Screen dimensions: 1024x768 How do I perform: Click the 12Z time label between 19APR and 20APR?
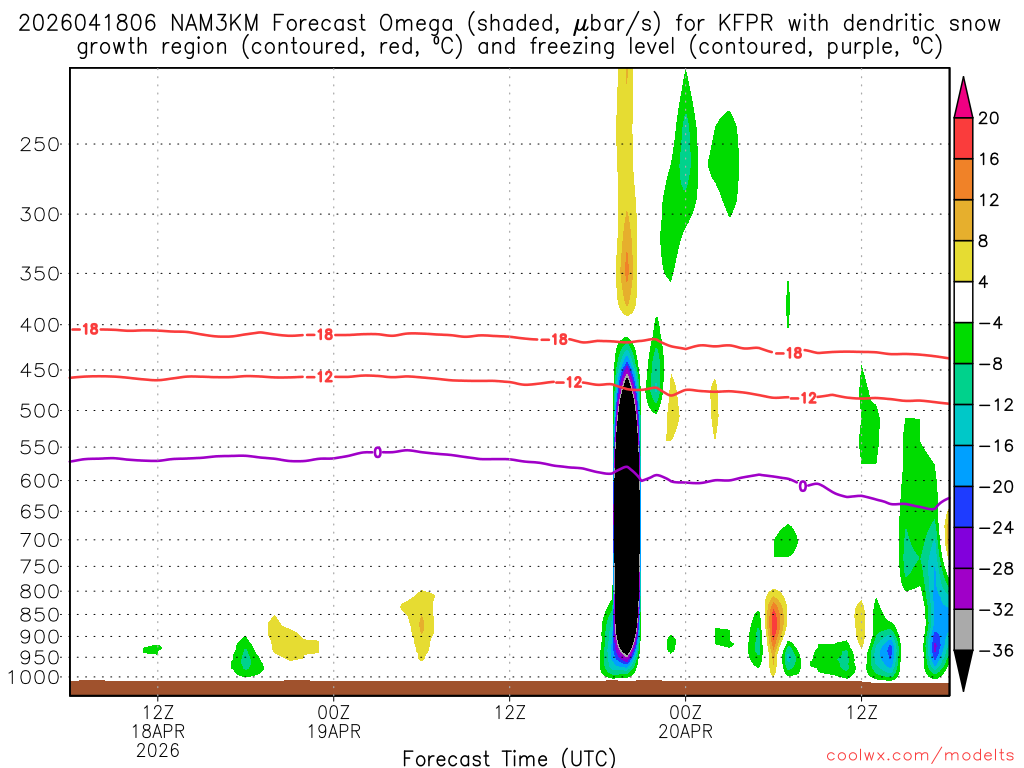(509, 712)
